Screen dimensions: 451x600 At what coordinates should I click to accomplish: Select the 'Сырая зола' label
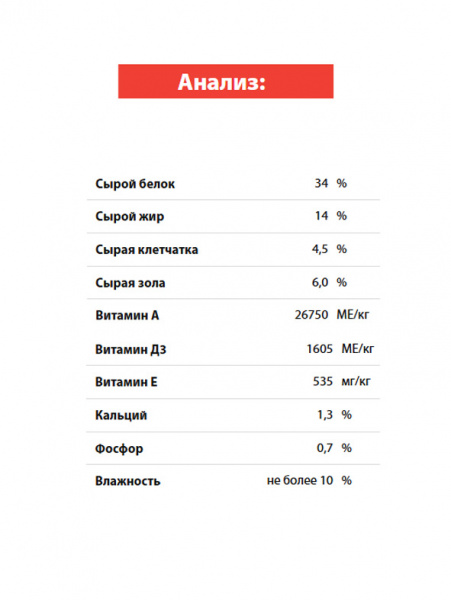[130, 283]
